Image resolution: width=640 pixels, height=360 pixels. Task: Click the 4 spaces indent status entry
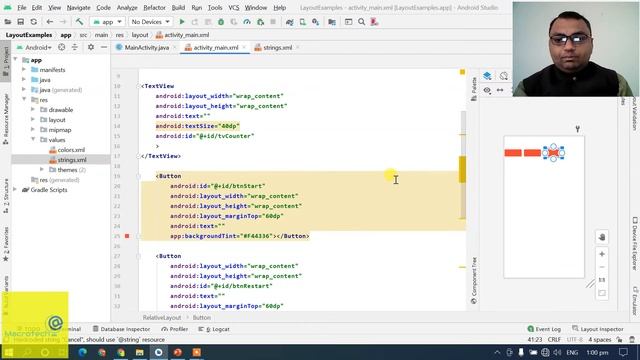coord(600,340)
